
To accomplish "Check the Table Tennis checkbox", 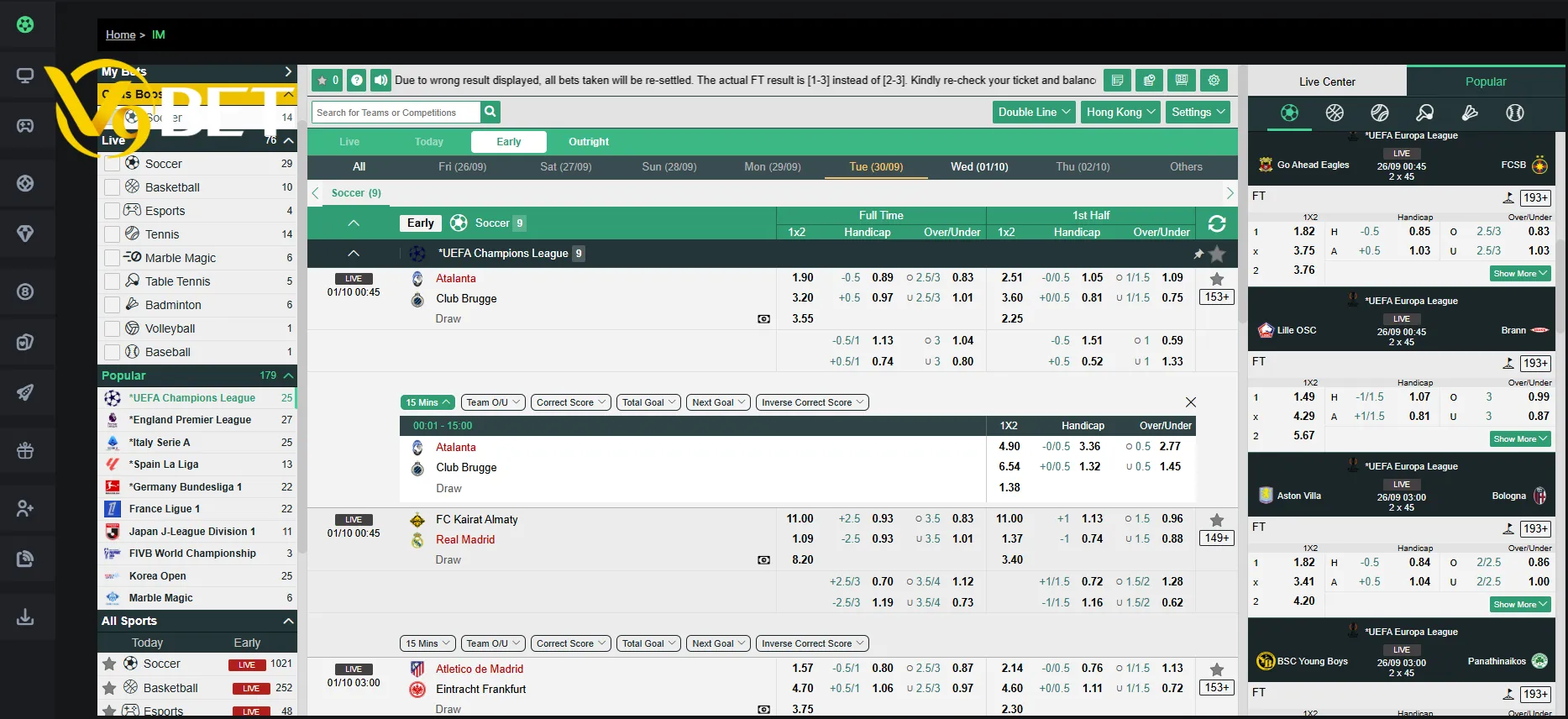I will tap(112, 281).
